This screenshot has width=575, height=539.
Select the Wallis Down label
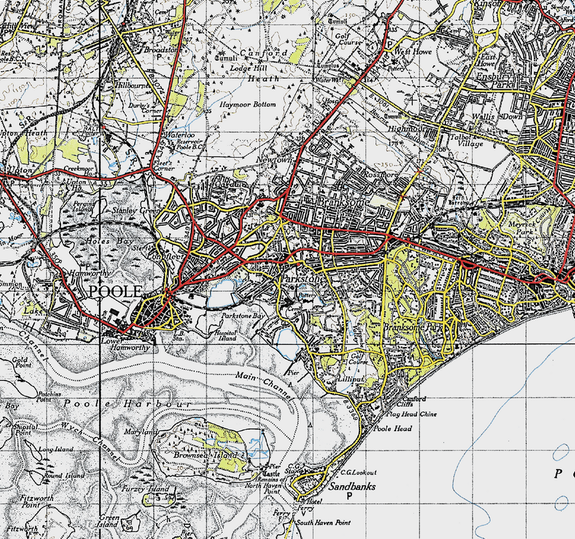pyautogui.click(x=499, y=117)
